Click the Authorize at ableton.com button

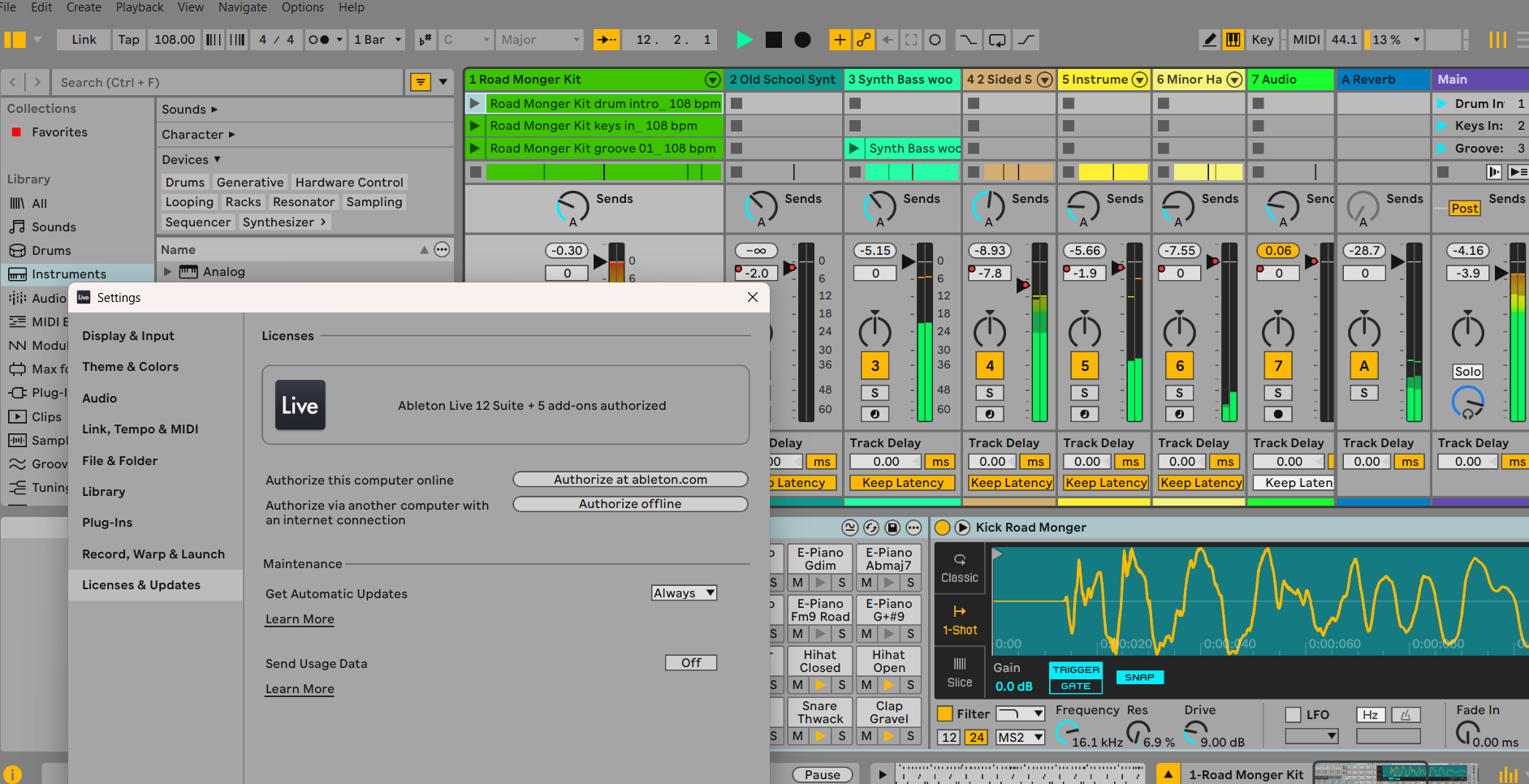point(629,479)
